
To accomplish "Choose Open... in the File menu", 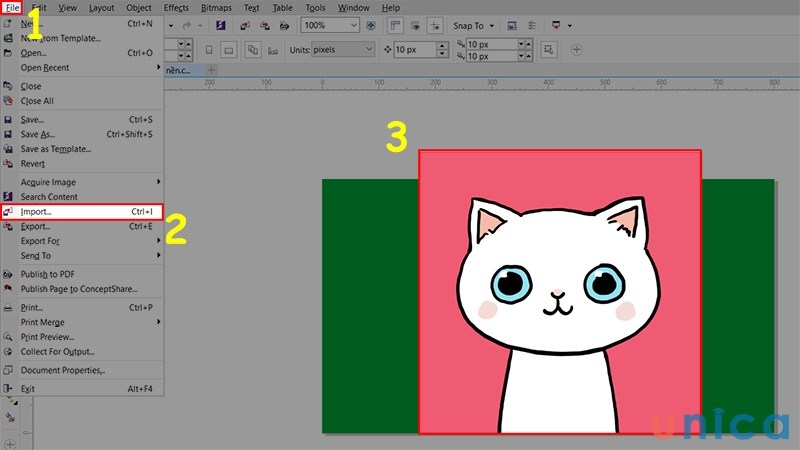I will (x=82, y=53).
